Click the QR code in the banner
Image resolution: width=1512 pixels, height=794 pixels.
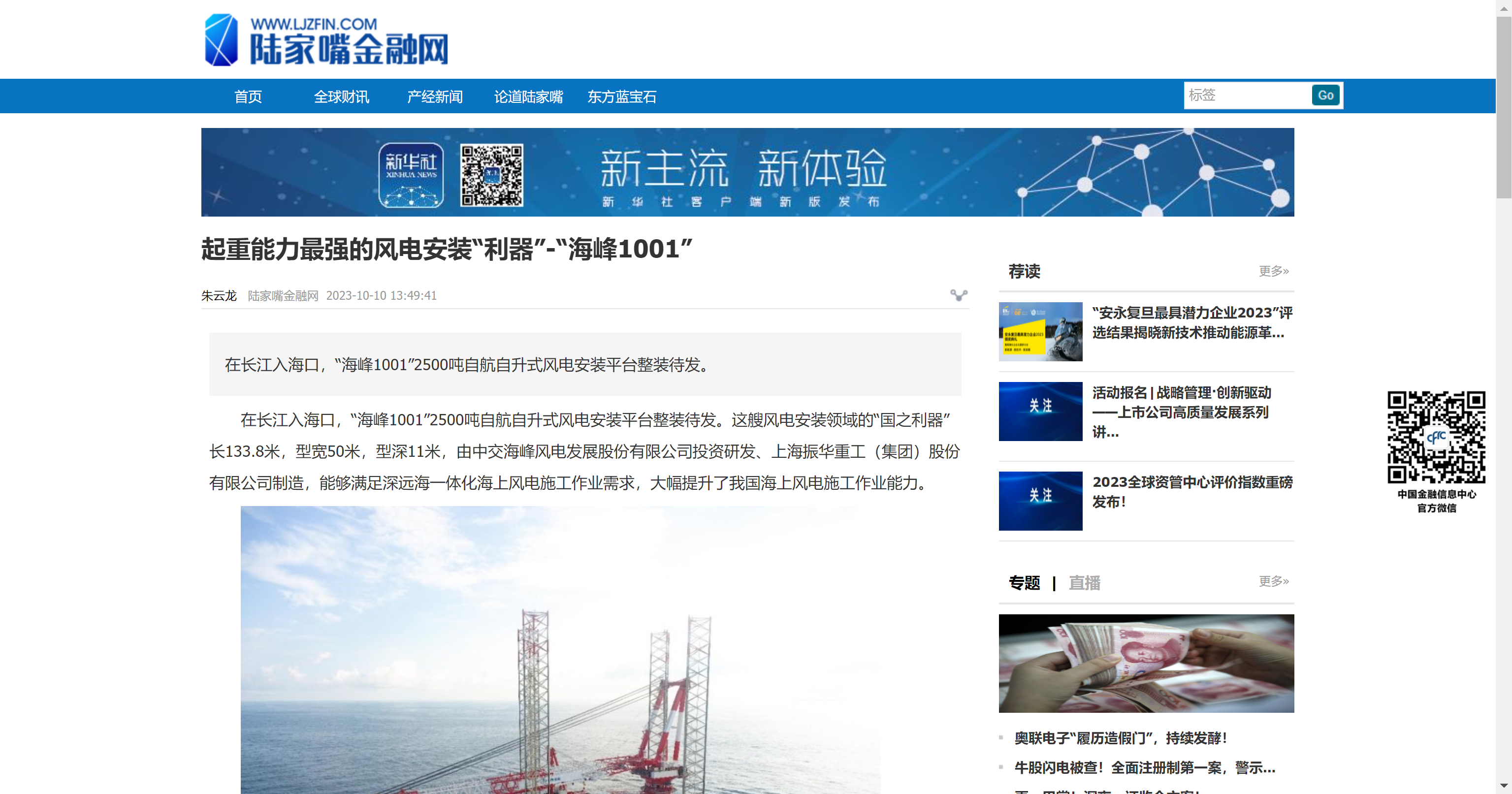tap(491, 175)
